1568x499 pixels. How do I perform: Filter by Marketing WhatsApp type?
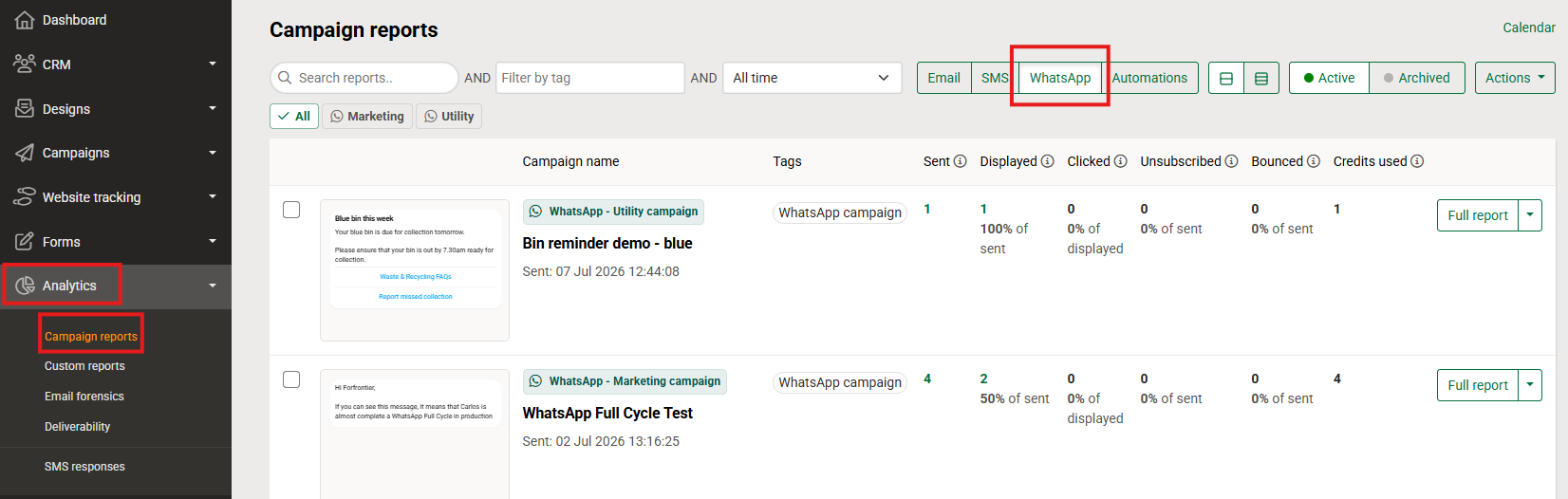click(367, 116)
